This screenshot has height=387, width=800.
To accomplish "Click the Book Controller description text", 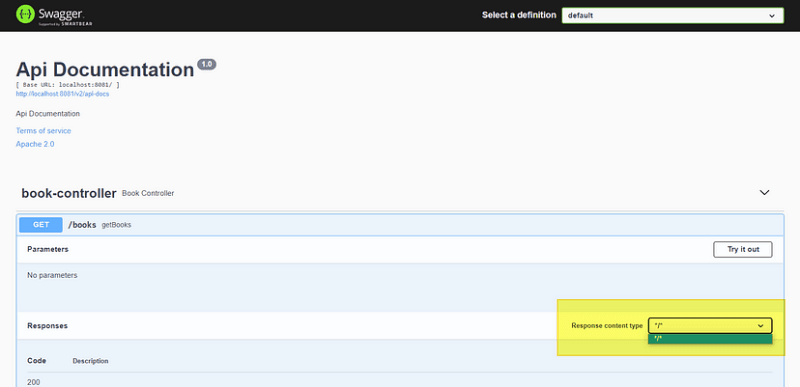I will click(x=148, y=193).
